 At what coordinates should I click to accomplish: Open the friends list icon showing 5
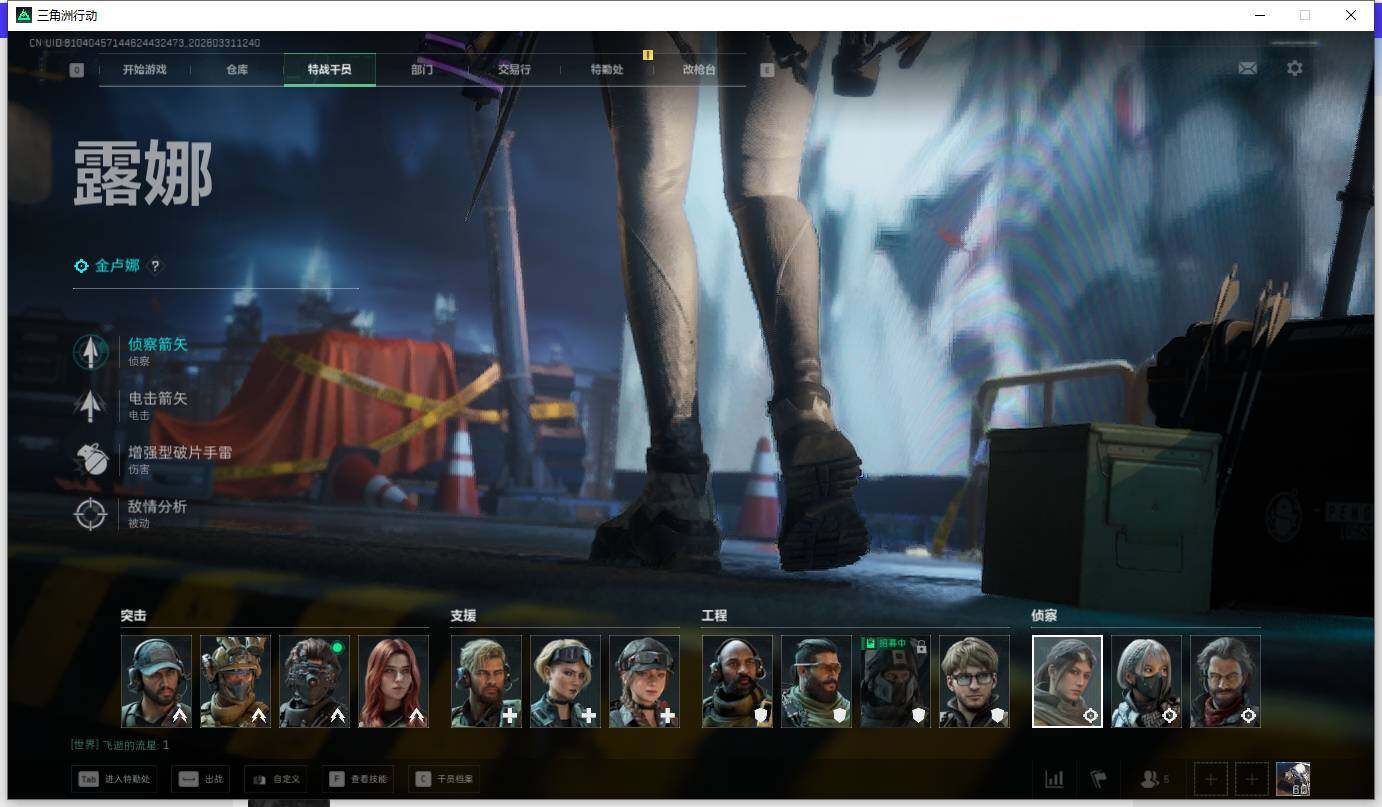(x=1155, y=779)
